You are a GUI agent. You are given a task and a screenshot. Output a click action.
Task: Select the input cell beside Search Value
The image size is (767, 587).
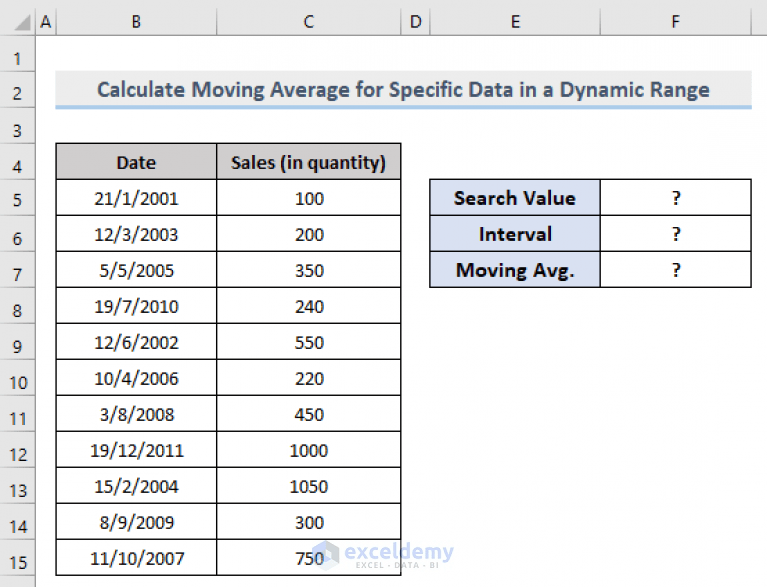tap(676, 198)
